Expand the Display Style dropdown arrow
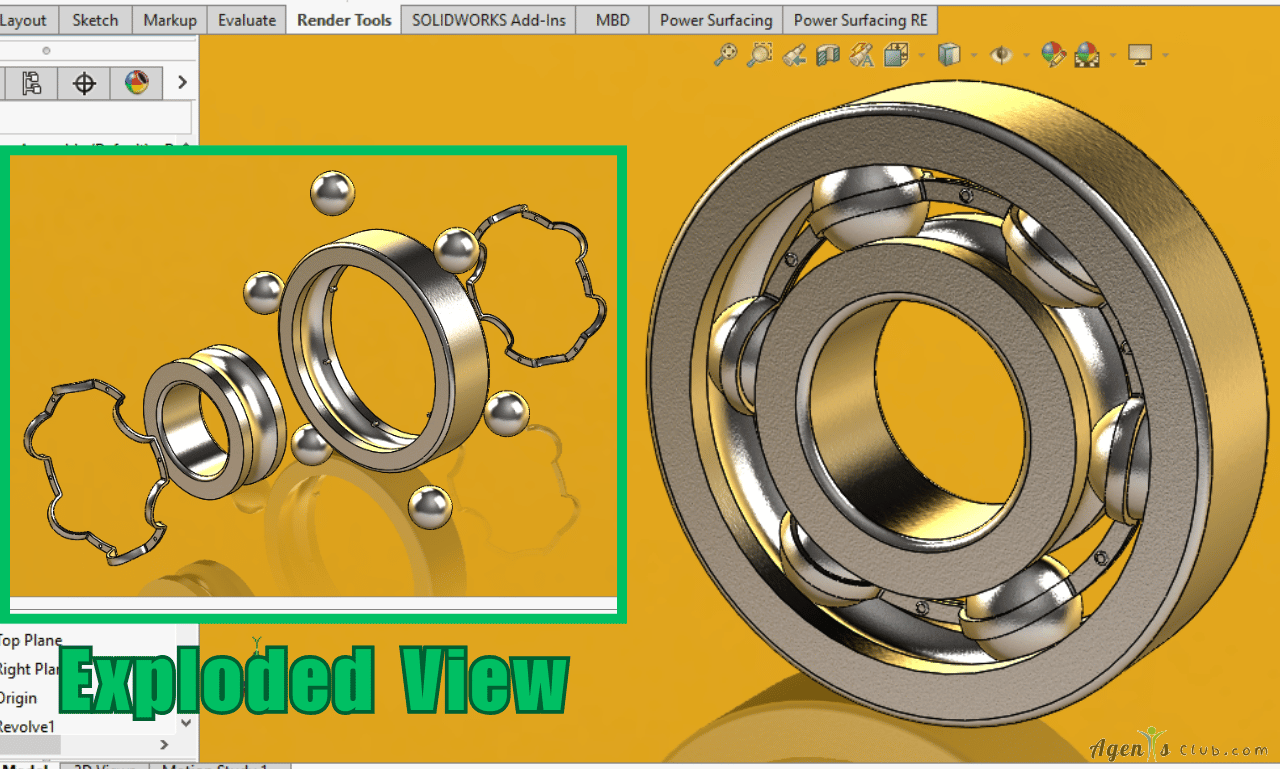The image size is (1280, 769). (x=973, y=55)
